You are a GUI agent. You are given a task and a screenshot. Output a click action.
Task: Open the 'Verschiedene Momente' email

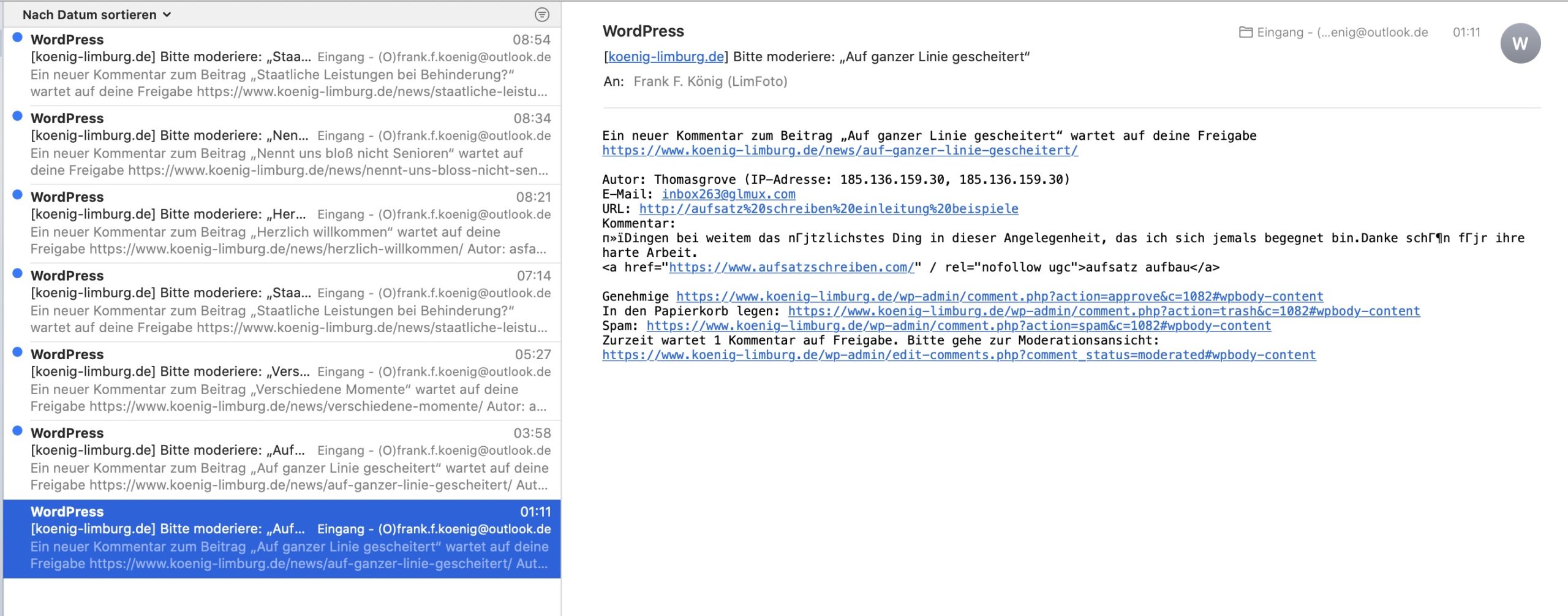(x=282, y=381)
